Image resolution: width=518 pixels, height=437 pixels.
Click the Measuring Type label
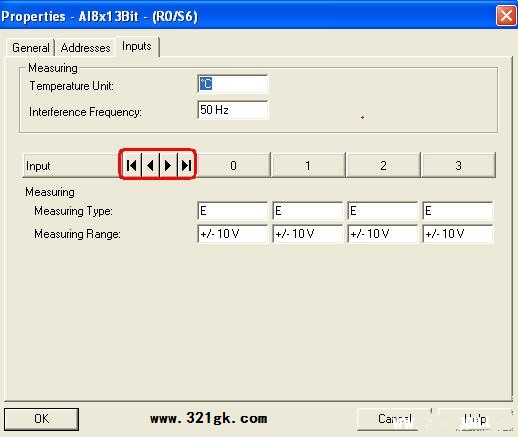(x=73, y=211)
